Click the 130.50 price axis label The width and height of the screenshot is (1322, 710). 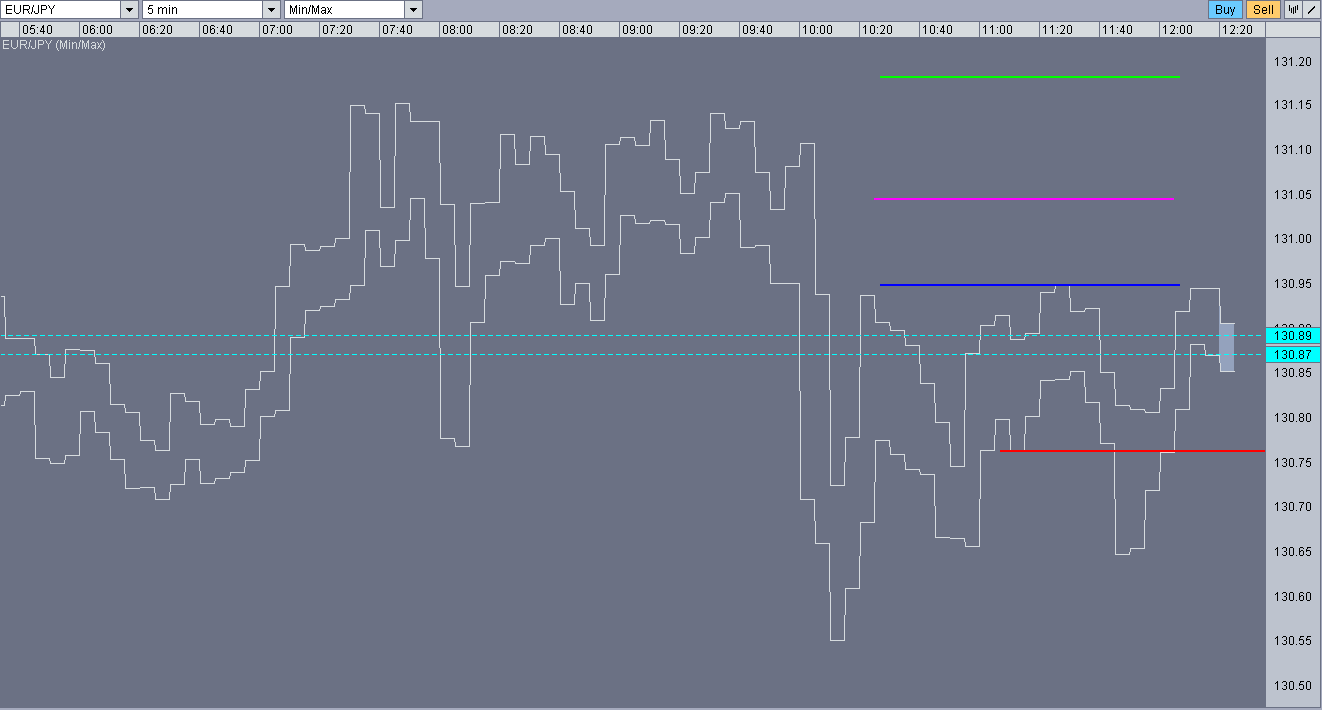coord(1293,685)
